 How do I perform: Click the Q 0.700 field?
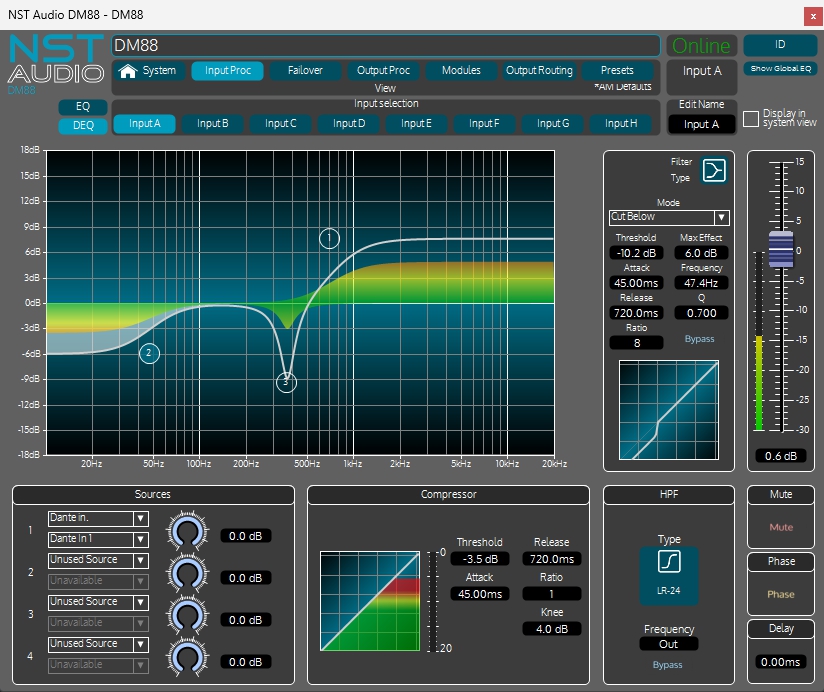tap(701, 313)
